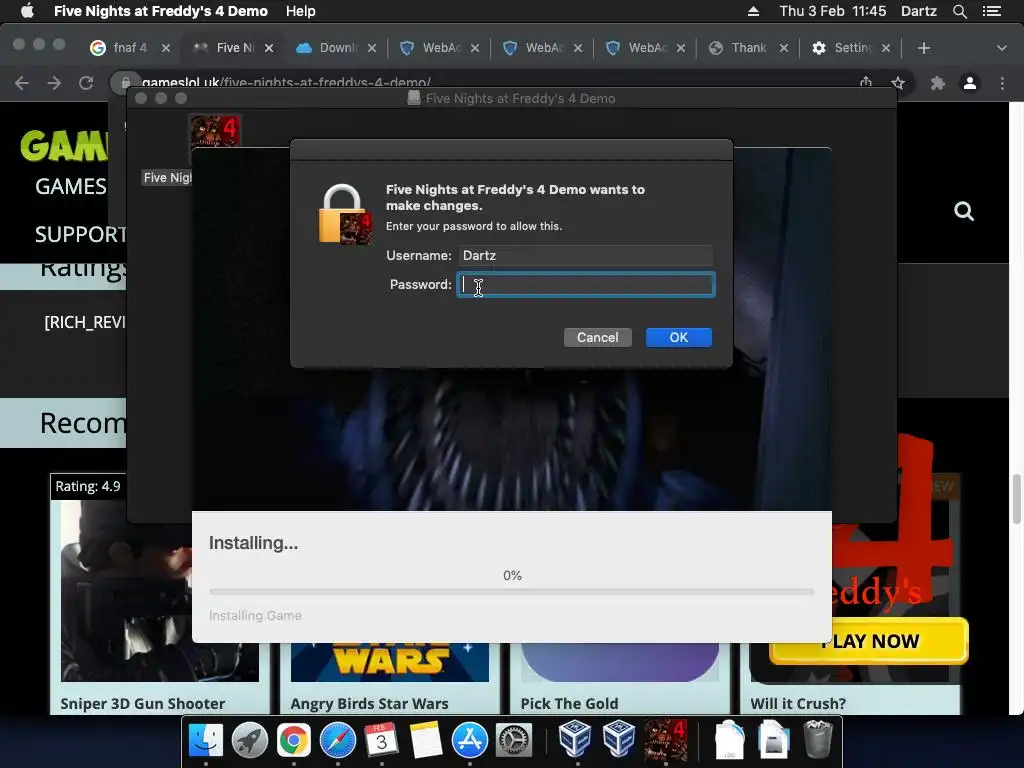This screenshot has width=1024, height=768.
Task: Open the Sniper 3D Gun Shooter card
Action: (x=159, y=593)
